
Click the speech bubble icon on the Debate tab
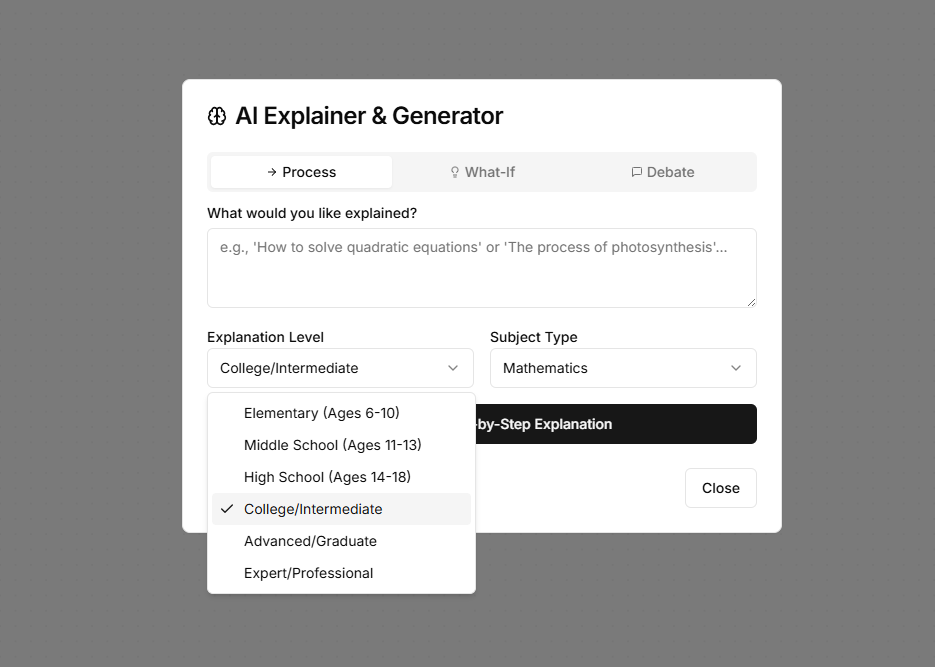pos(637,172)
